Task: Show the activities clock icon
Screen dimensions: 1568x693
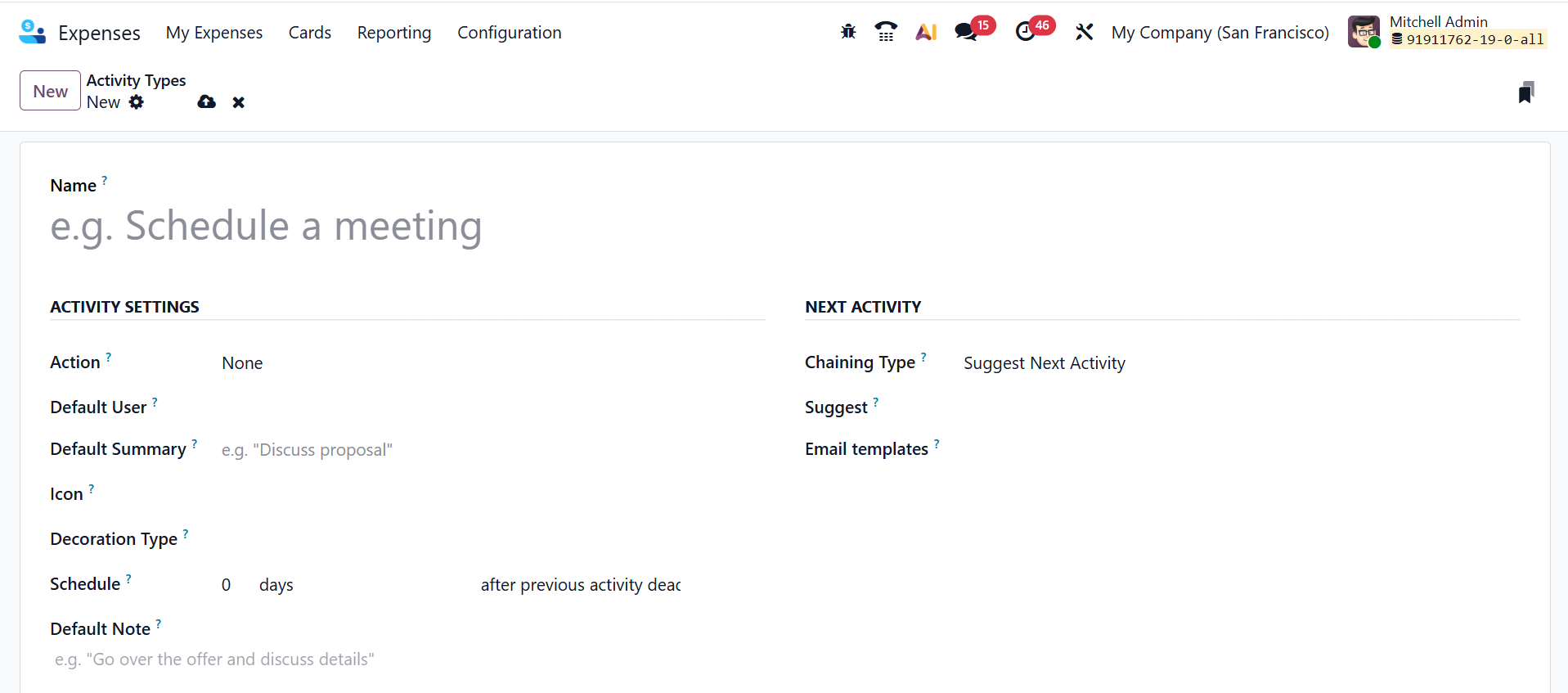Action: pyautogui.click(x=1025, y=32)
